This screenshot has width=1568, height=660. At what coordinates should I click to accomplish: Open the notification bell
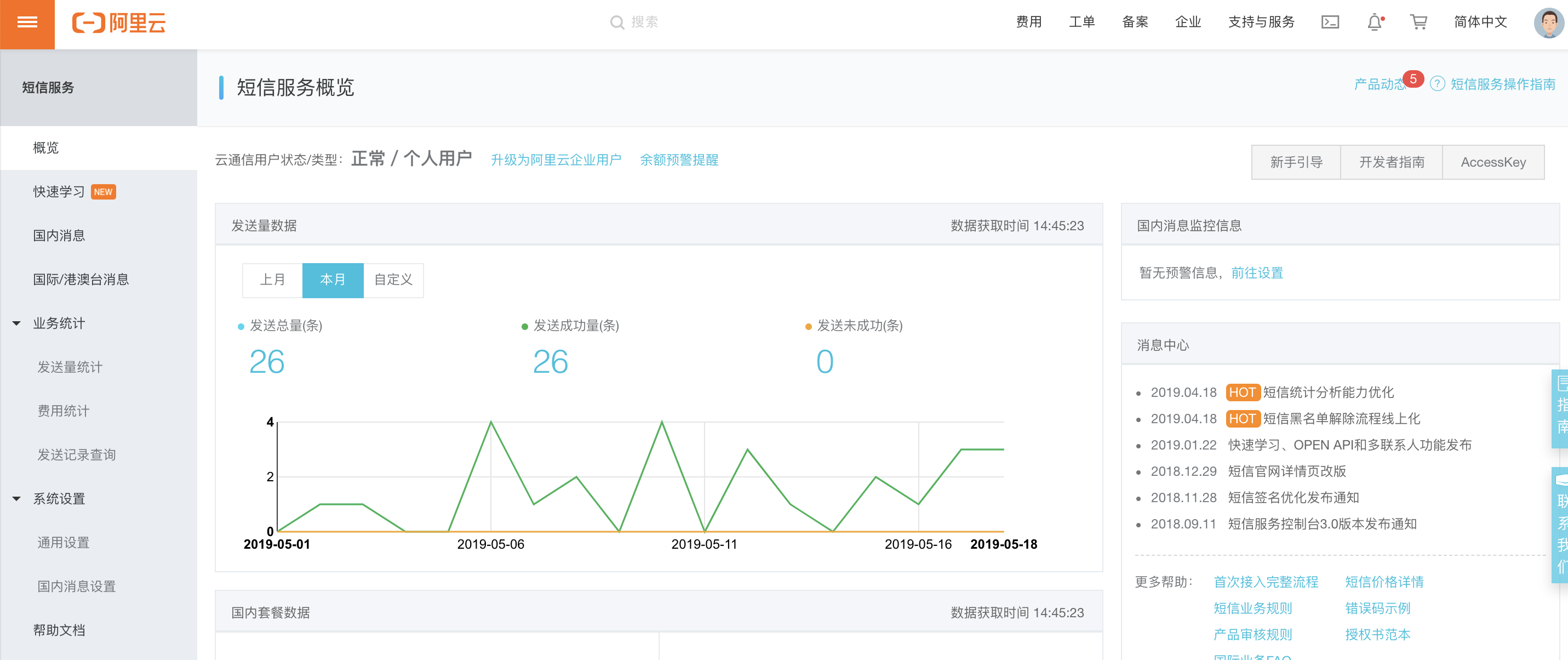(1375, 22)
